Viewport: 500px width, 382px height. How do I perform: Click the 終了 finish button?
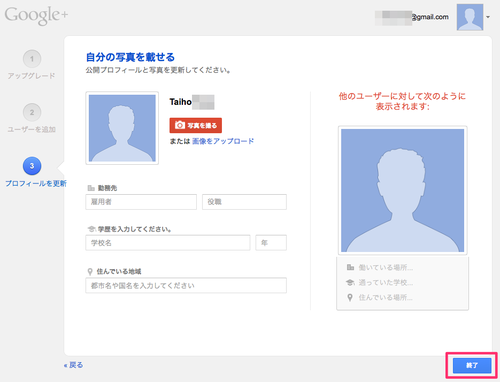click(x=472, y=365)
